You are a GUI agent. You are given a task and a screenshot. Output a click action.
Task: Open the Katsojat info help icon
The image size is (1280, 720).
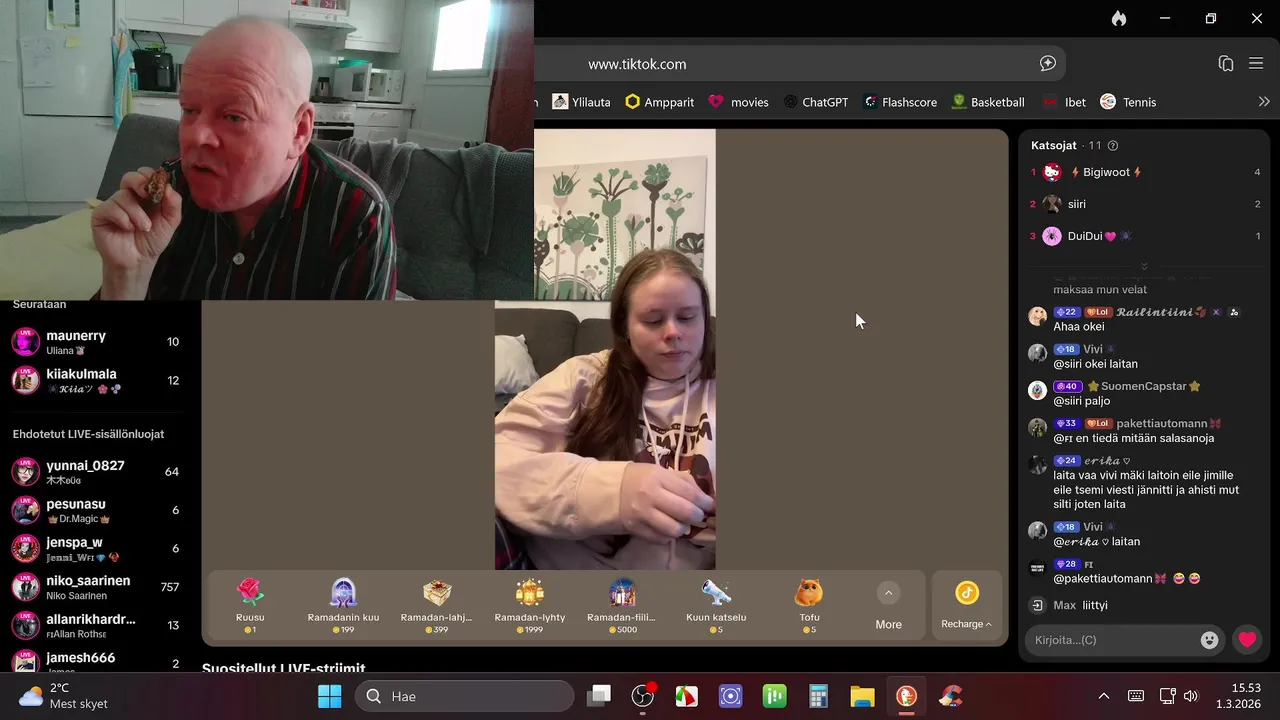point(1113,146)
